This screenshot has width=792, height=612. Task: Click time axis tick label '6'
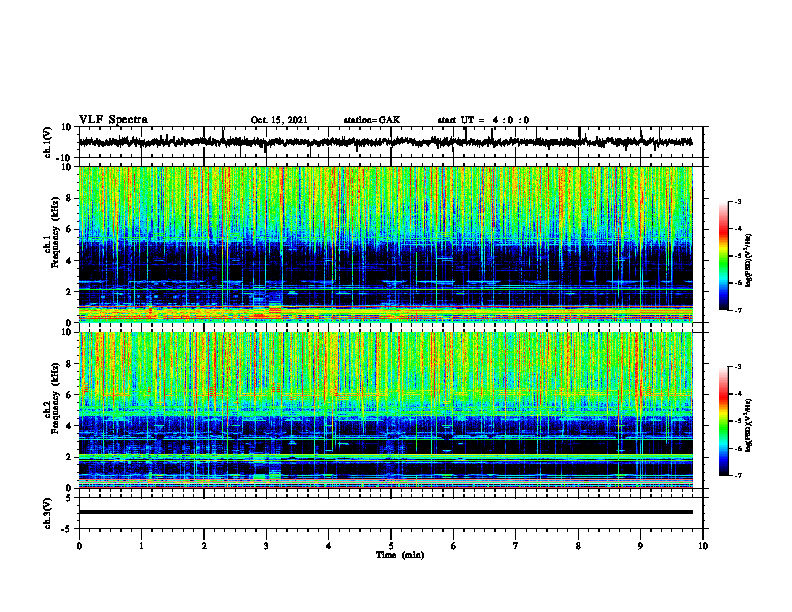[x=453, y=546]
